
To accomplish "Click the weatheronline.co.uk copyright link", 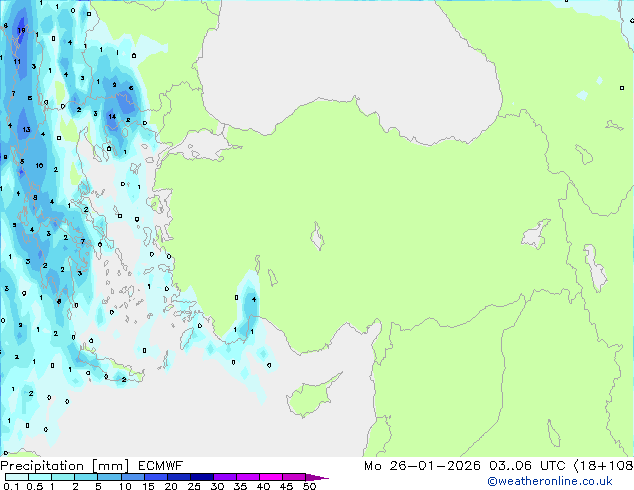I will click(550, 481).
